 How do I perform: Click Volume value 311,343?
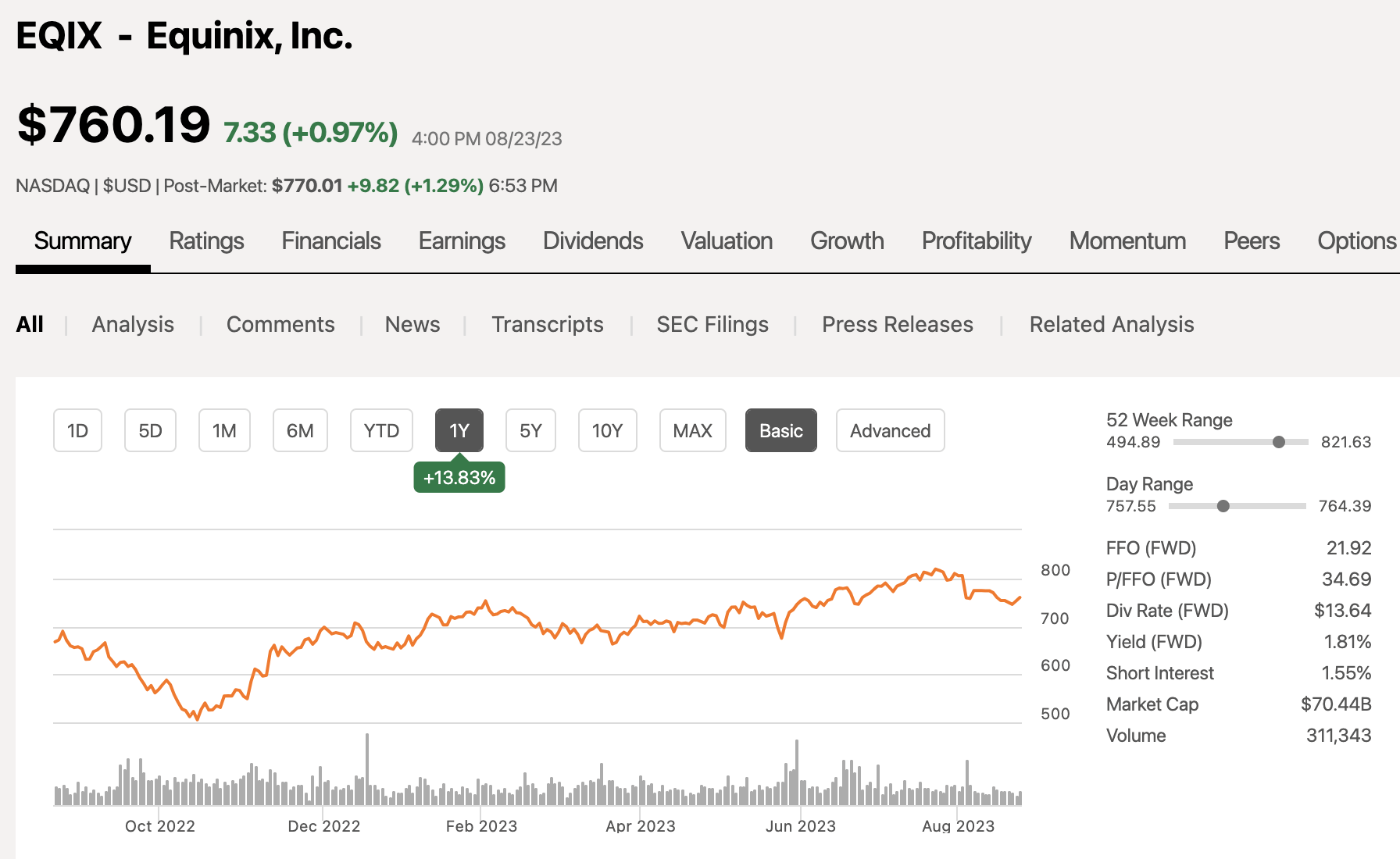[1338, 736]
